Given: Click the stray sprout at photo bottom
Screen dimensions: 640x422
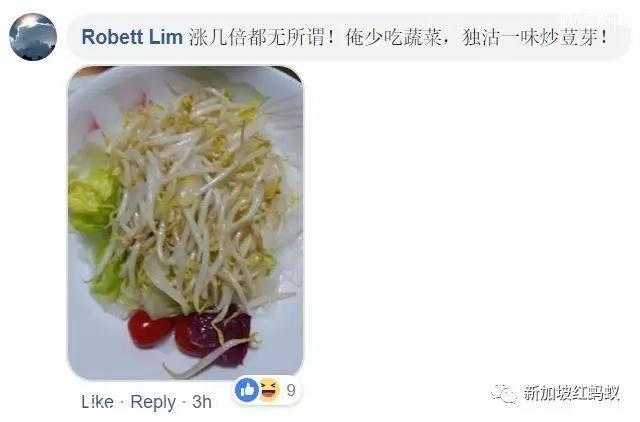Looking at the screenshot, I should [x=202, y=359].
